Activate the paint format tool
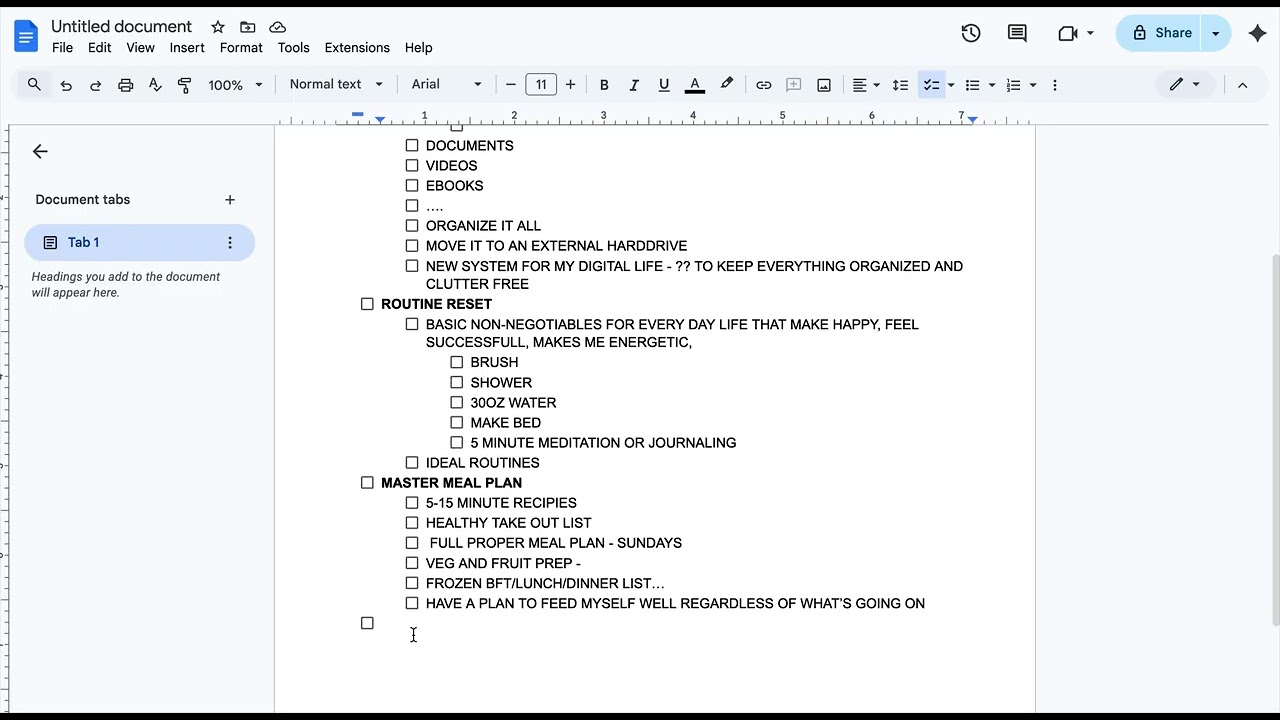Viewport: 1280px width, 720px height. pos(184,85)
